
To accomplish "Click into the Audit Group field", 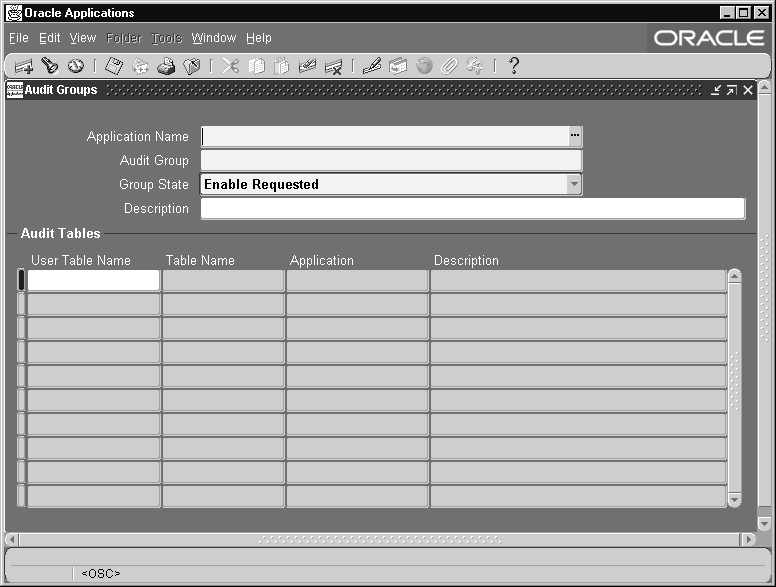I will tap(391, 160).
